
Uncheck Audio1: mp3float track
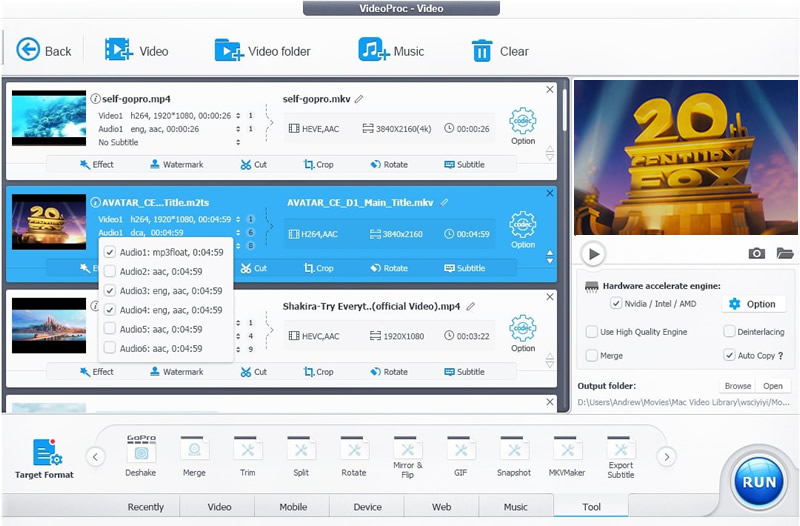tap(110, 252)
